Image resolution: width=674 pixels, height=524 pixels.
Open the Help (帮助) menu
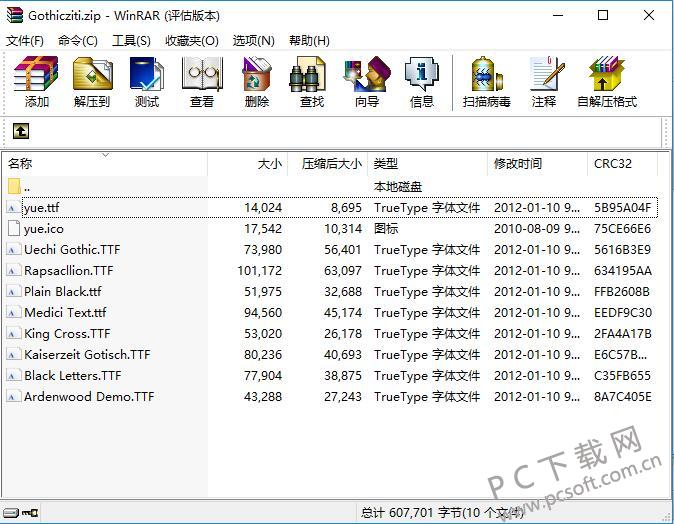point(309,41)
